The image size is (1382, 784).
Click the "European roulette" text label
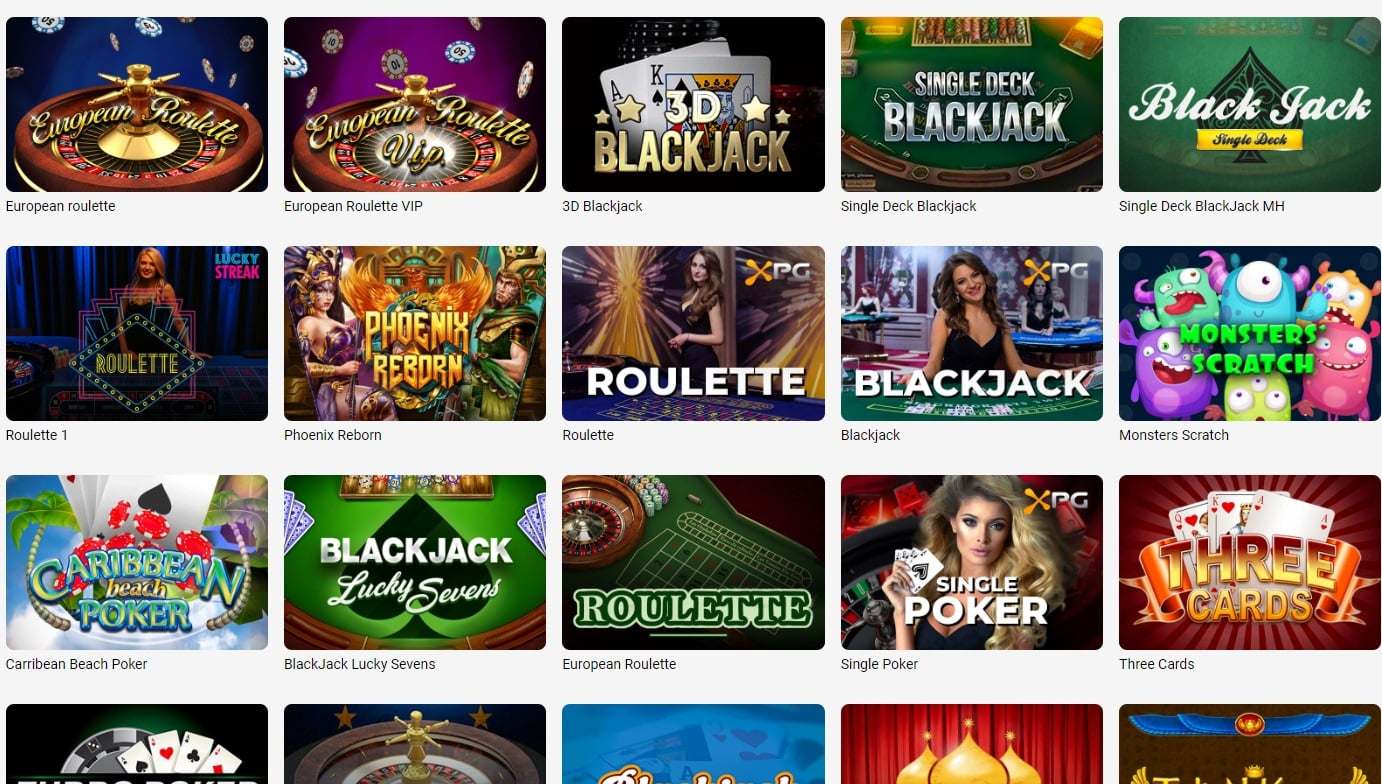61,206
